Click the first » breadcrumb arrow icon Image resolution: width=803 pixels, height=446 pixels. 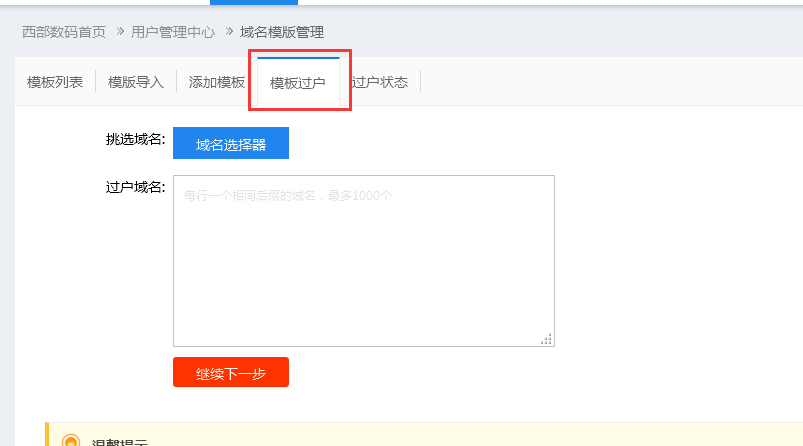click(118, 32)
